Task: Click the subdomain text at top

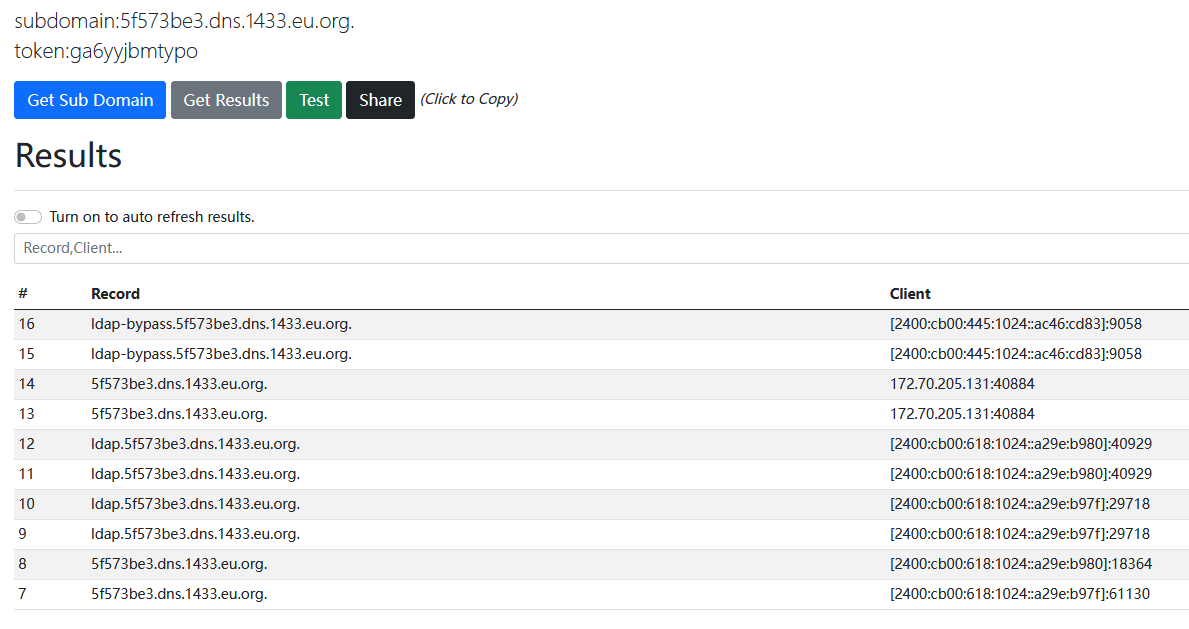Action: click(184, 21)
